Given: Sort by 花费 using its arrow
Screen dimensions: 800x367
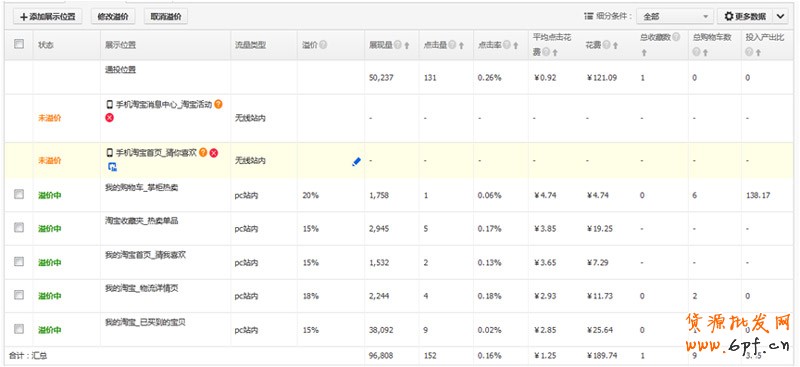Looking at the screenshot, I should [616, 45].
